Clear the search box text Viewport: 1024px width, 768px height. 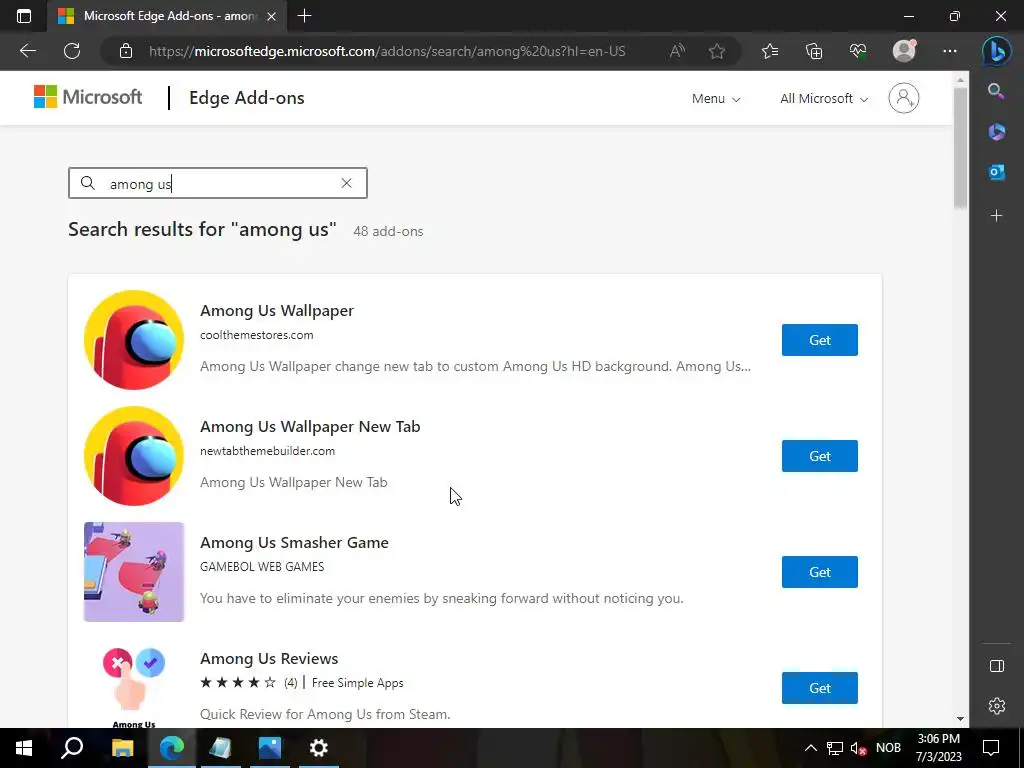click(346, 184)
